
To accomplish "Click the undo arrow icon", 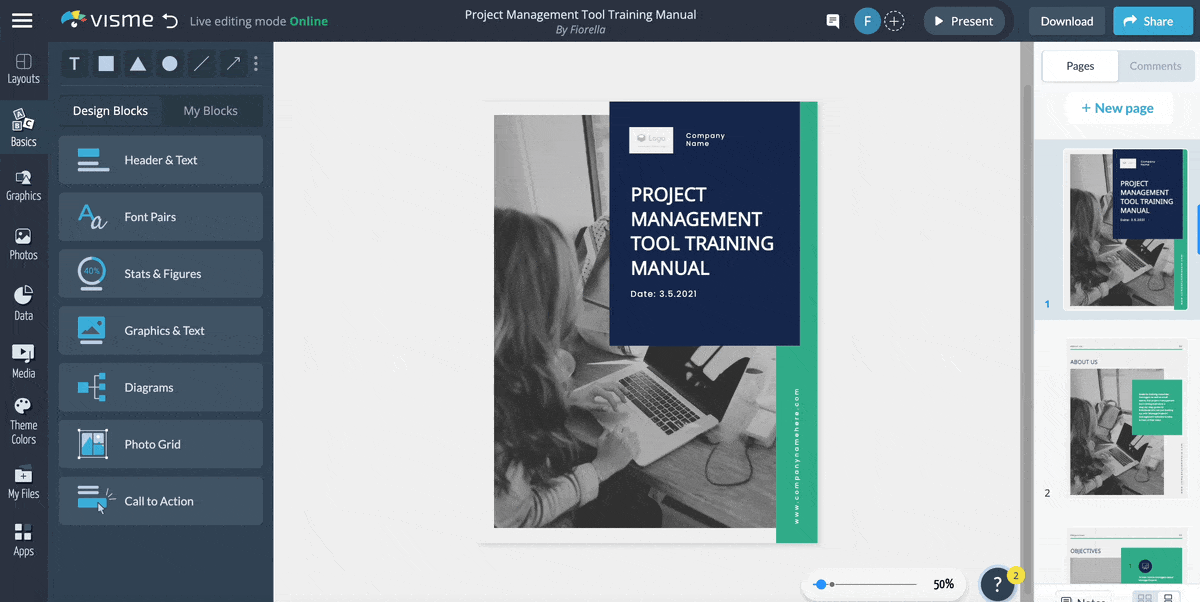I will (x=170, y=21).
